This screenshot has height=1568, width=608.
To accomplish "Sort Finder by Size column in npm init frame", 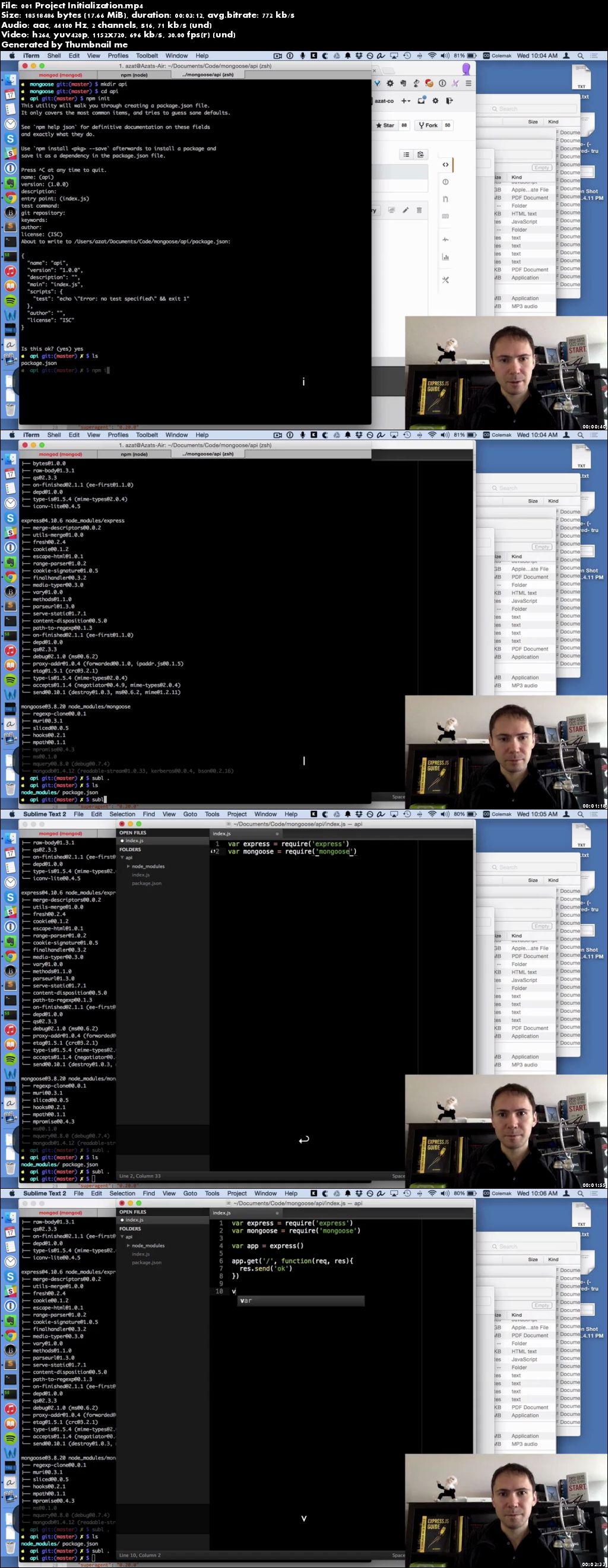I will point(533,122).
